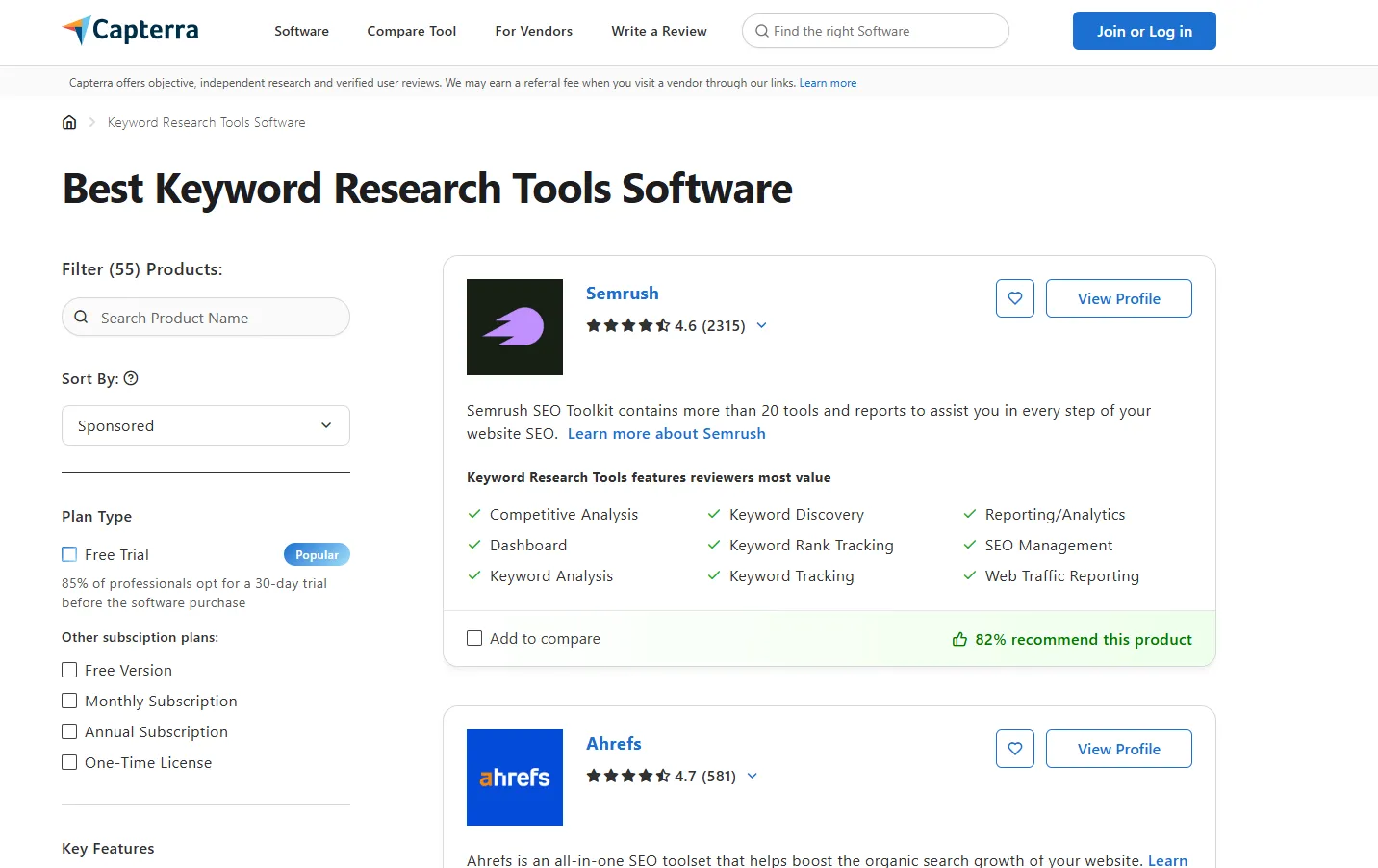Image resolution: width=1378 pixels, height=868 pixels.
Task: Enable the Free Trial filter
Action: (68, 553)
